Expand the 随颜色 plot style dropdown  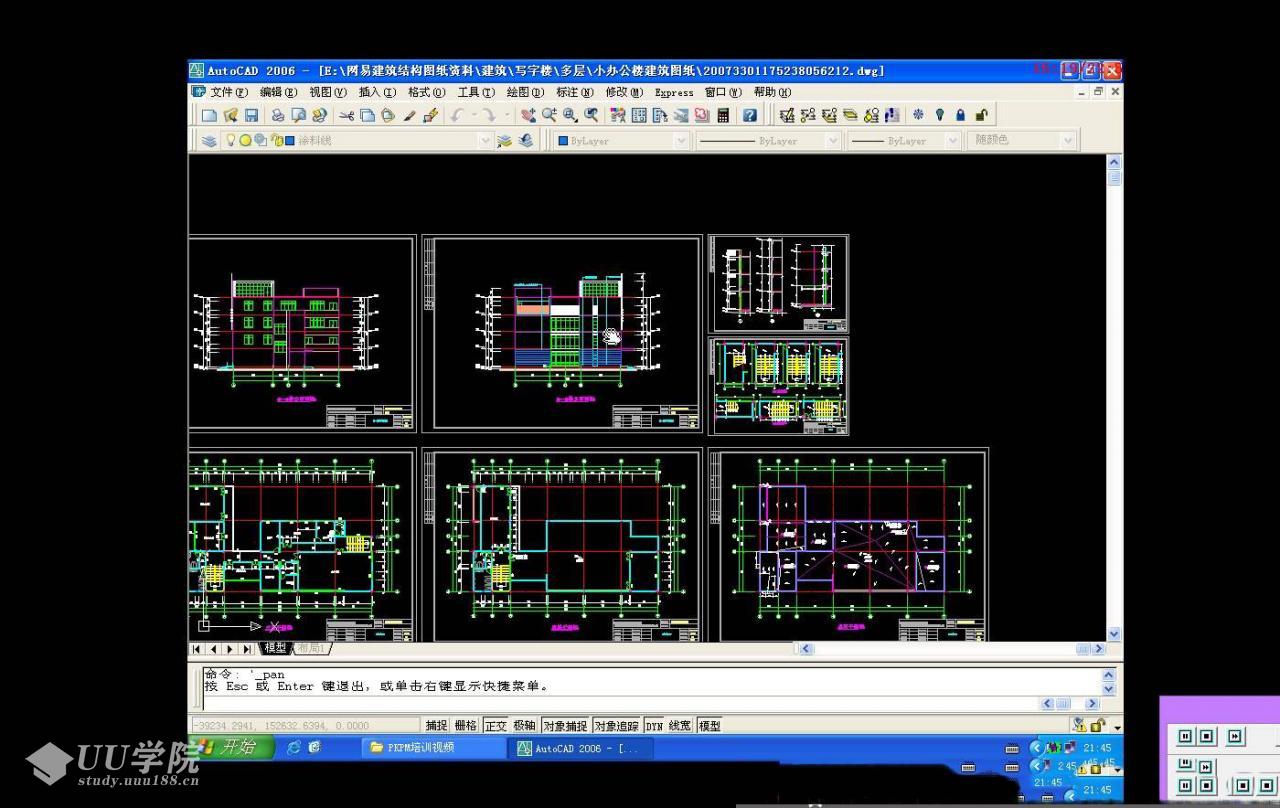coord(1068,141)
